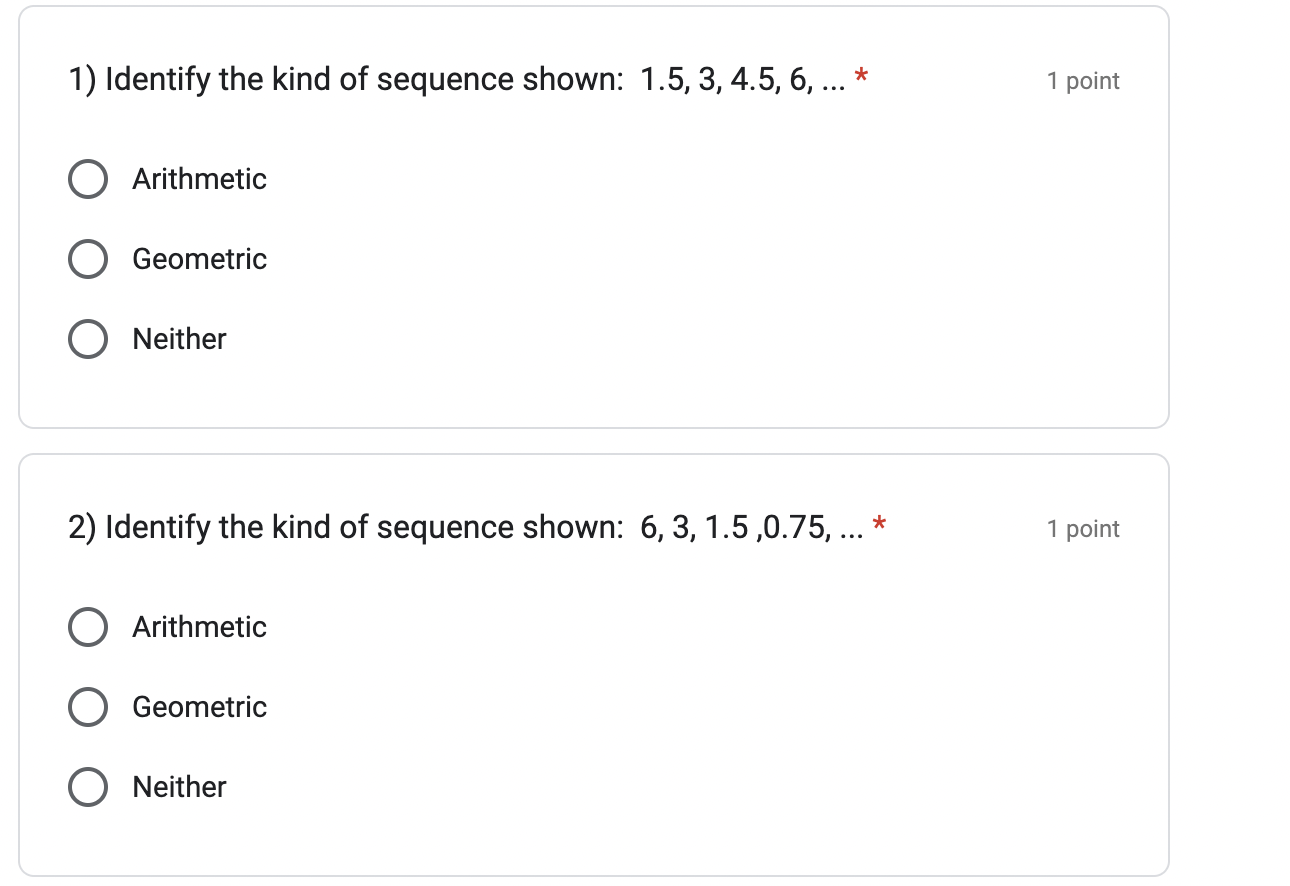Click the Geometric label under question 2
Screen dimensions: 1290x886
199,707
